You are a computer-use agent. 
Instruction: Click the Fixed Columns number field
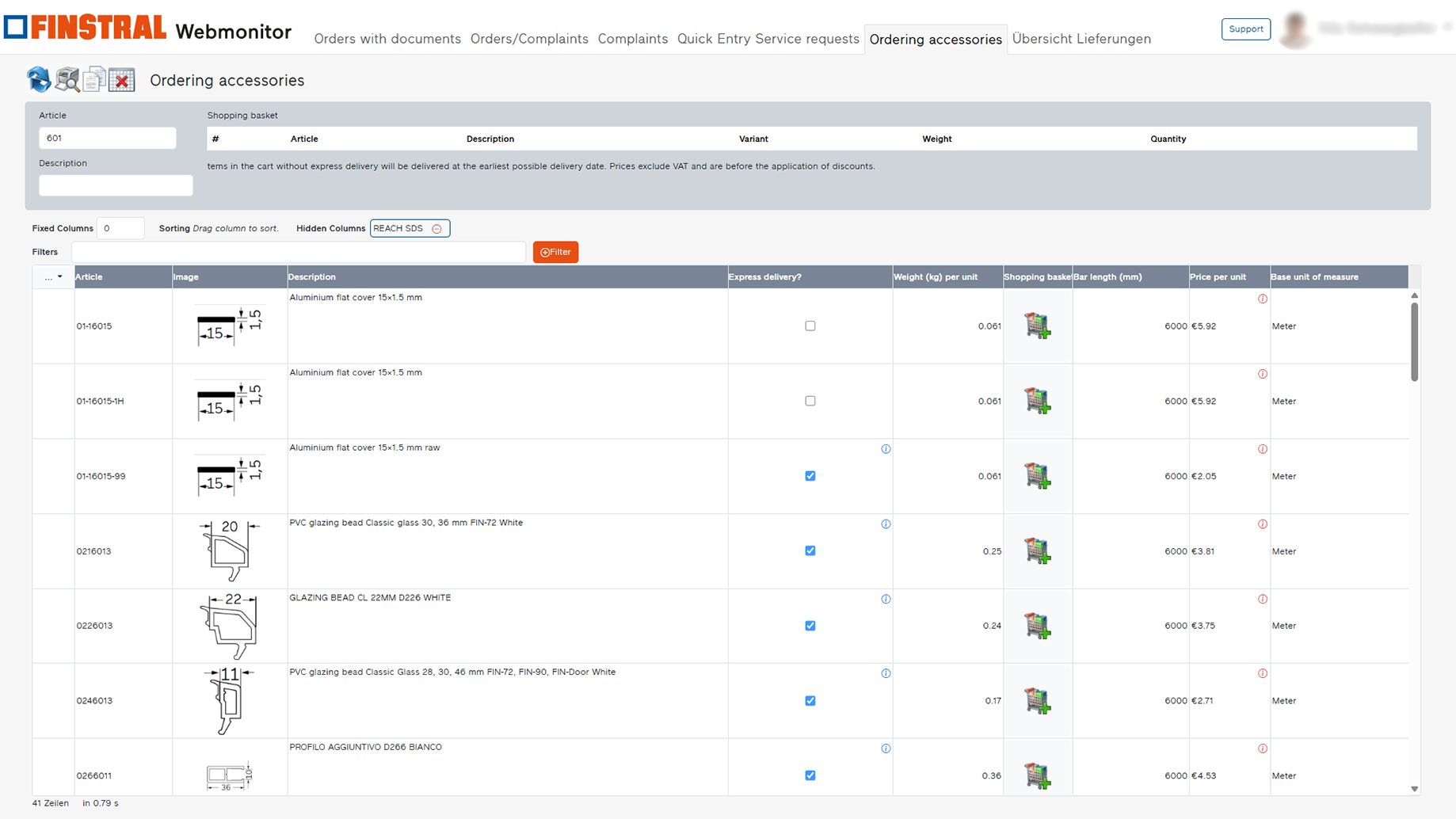(120, 228)
